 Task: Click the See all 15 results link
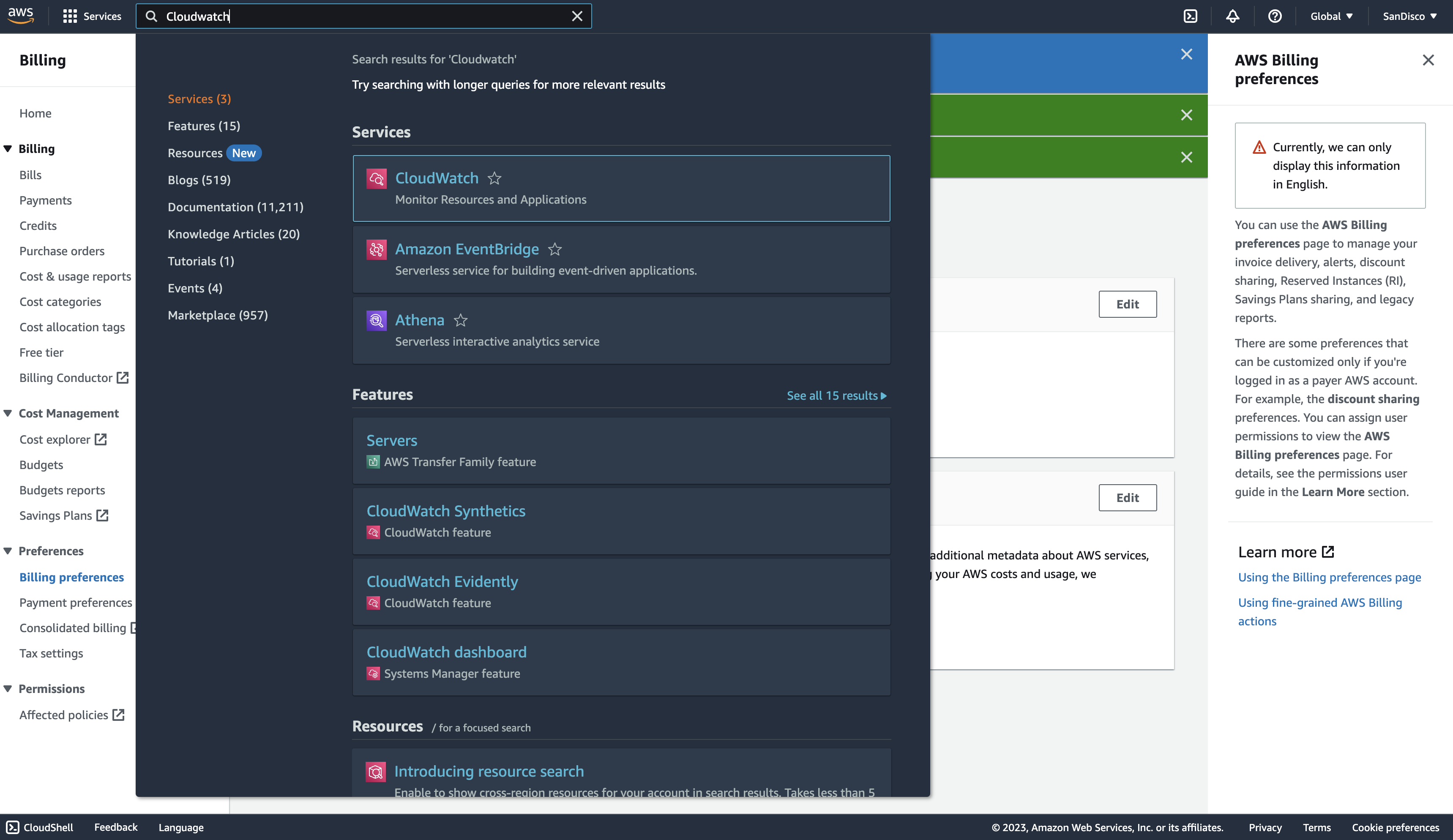(x=836, y=395)
